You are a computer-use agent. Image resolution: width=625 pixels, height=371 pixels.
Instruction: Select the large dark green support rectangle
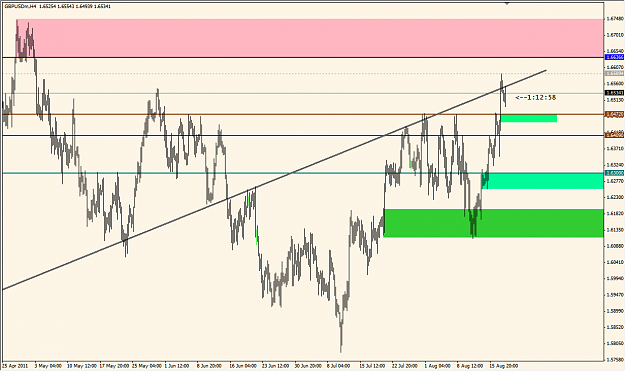[493, 223]
